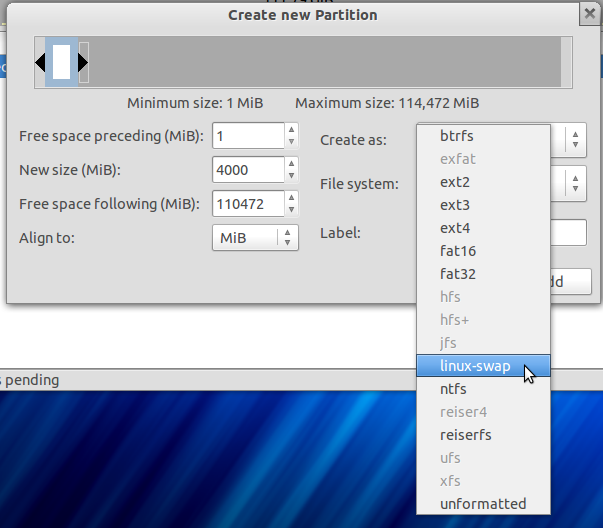This screenshot has height=528, width=603.
Task: Pick ntfs from the file system list
Action: pos(454,389)
